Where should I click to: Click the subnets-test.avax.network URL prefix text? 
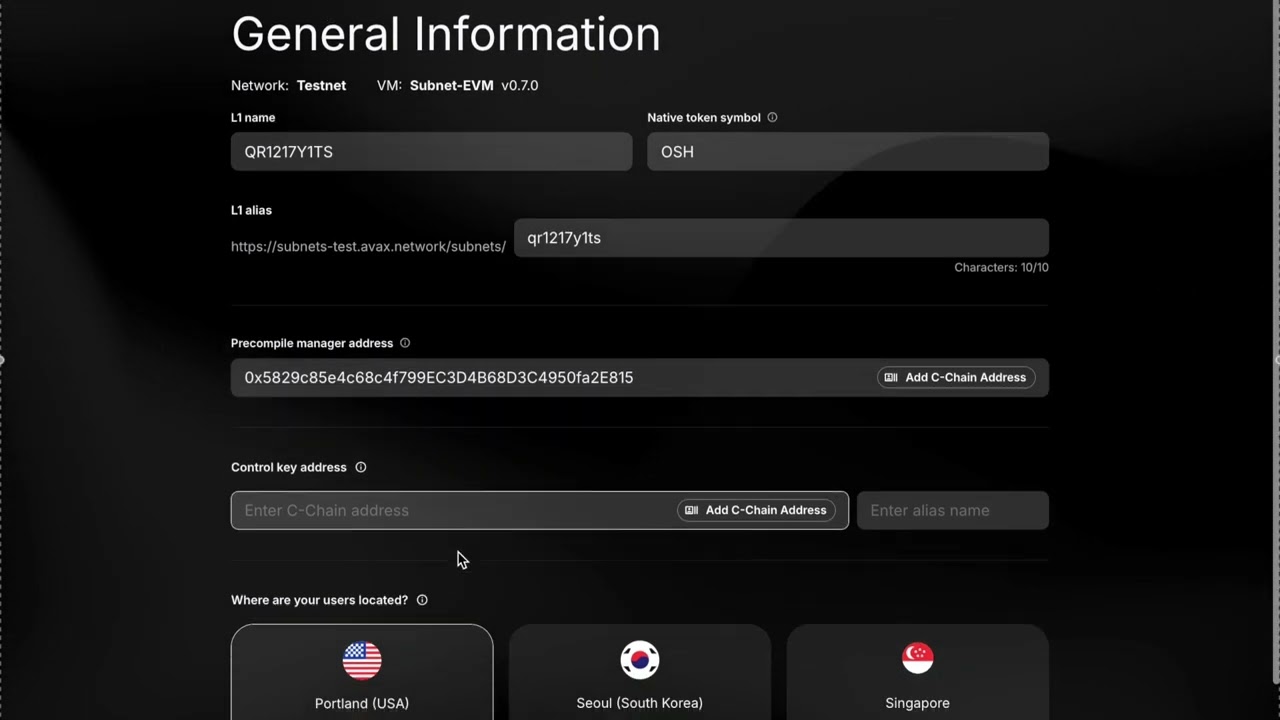click(368, 246)
